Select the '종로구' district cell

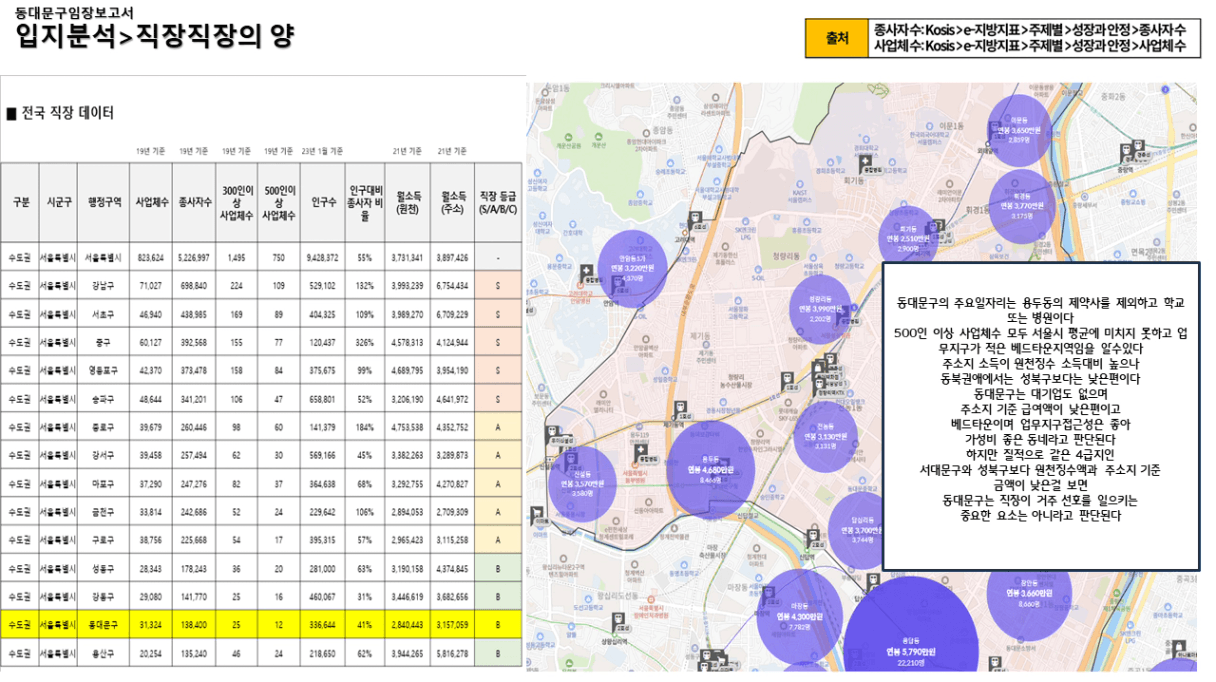[x=104, y=428]
